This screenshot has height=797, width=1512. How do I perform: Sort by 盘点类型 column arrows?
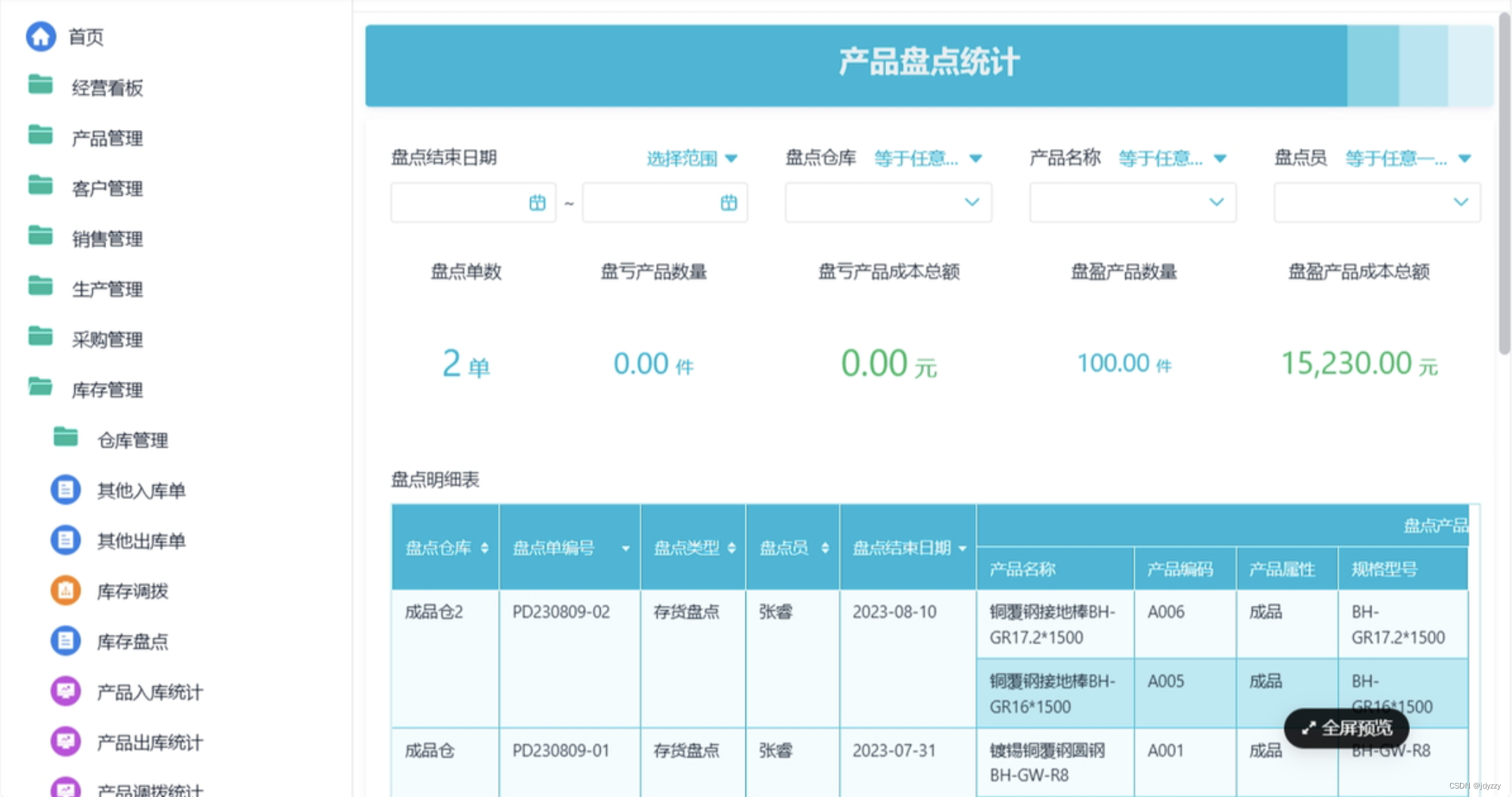tap(731, 548)
